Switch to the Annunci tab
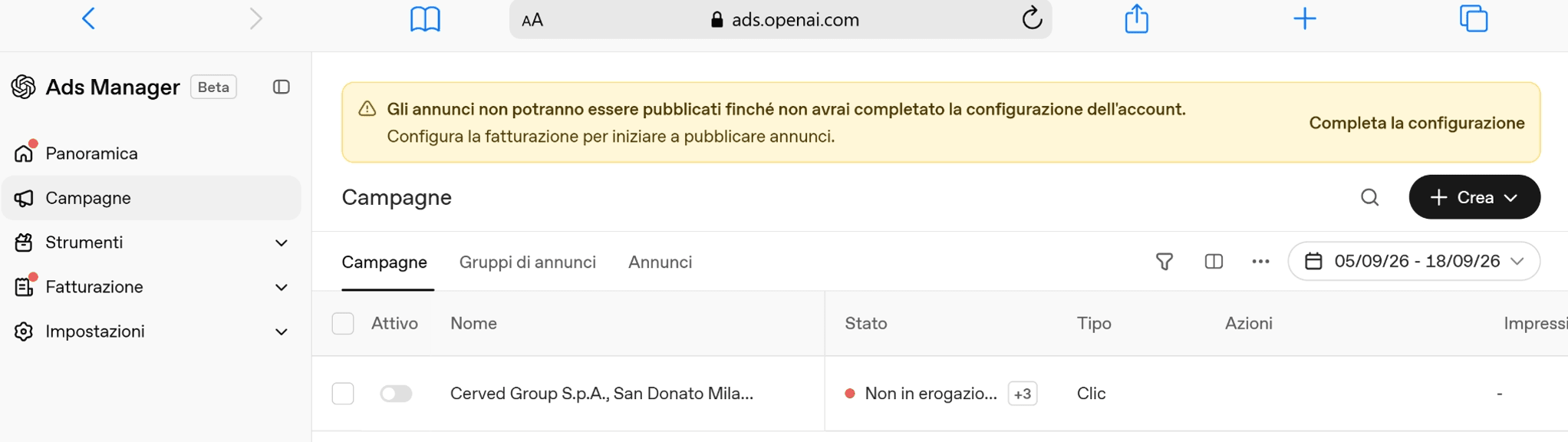This screenshot has height=442, width=1568. point(660,262)
